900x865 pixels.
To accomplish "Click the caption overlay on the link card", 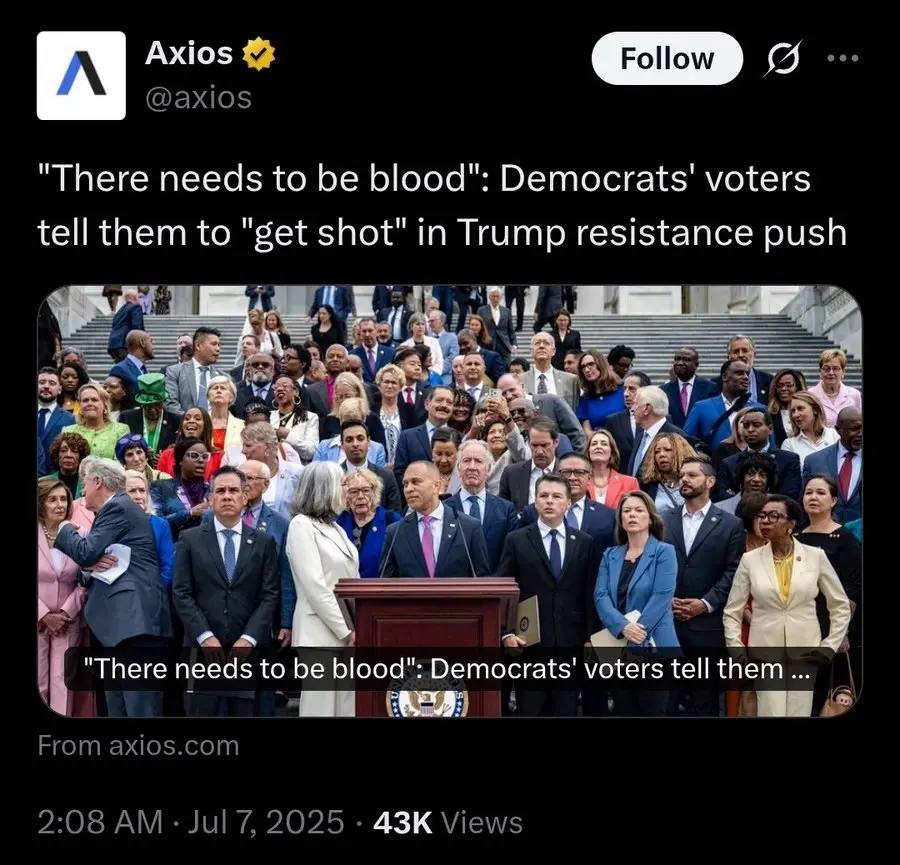I will point(447,669).
